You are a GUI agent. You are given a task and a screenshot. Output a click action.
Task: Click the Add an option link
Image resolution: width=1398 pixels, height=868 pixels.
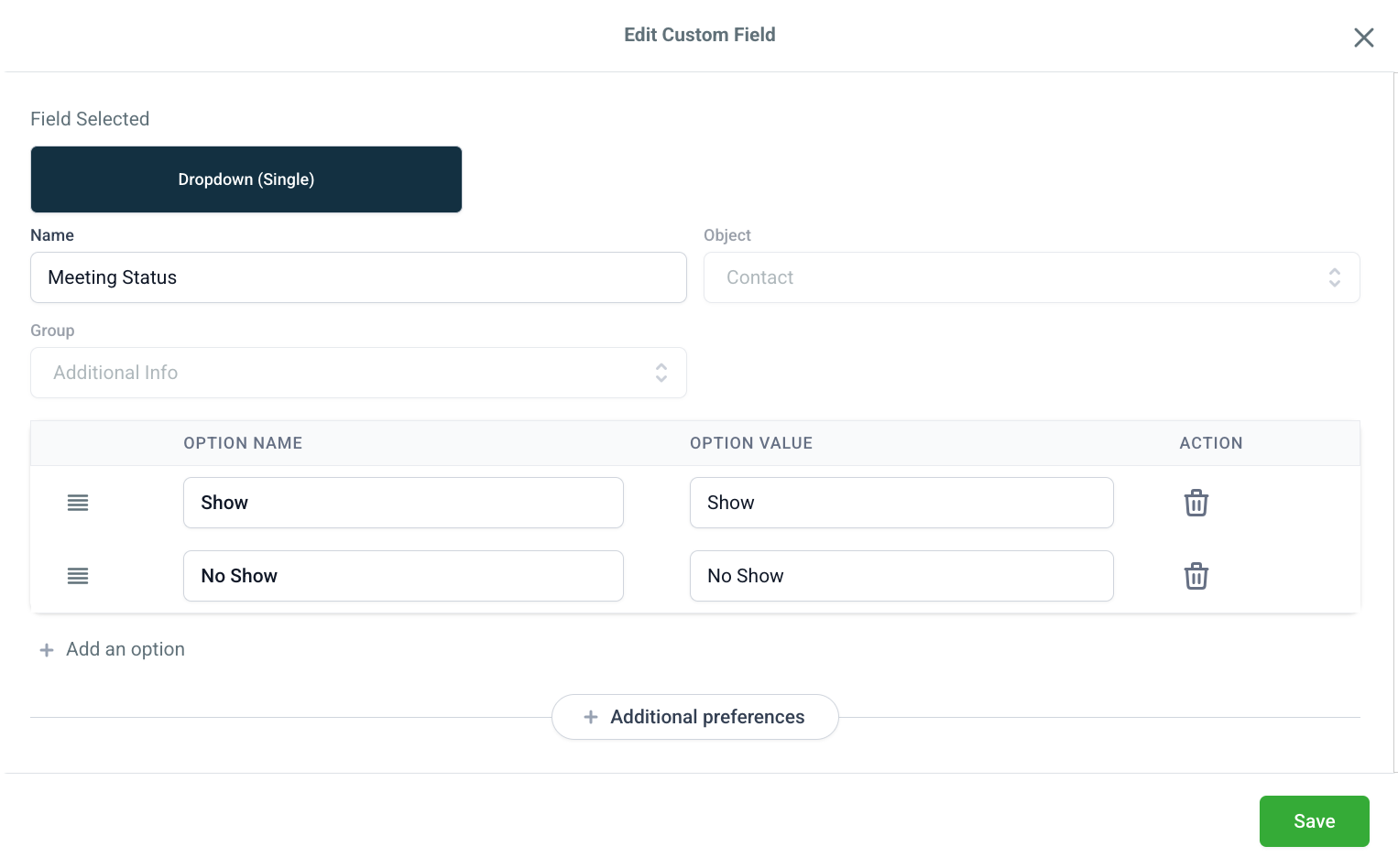click(x=126, y=649)
